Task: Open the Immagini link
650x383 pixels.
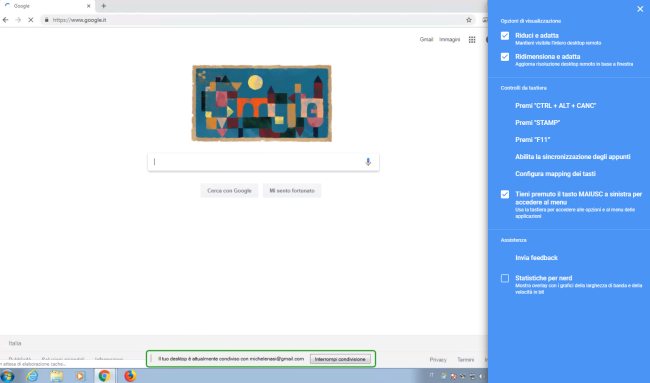Action: click(449, 39)
